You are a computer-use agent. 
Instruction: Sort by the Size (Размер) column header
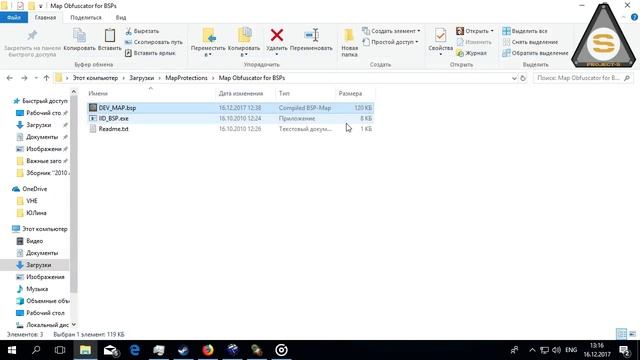point(350,93)
